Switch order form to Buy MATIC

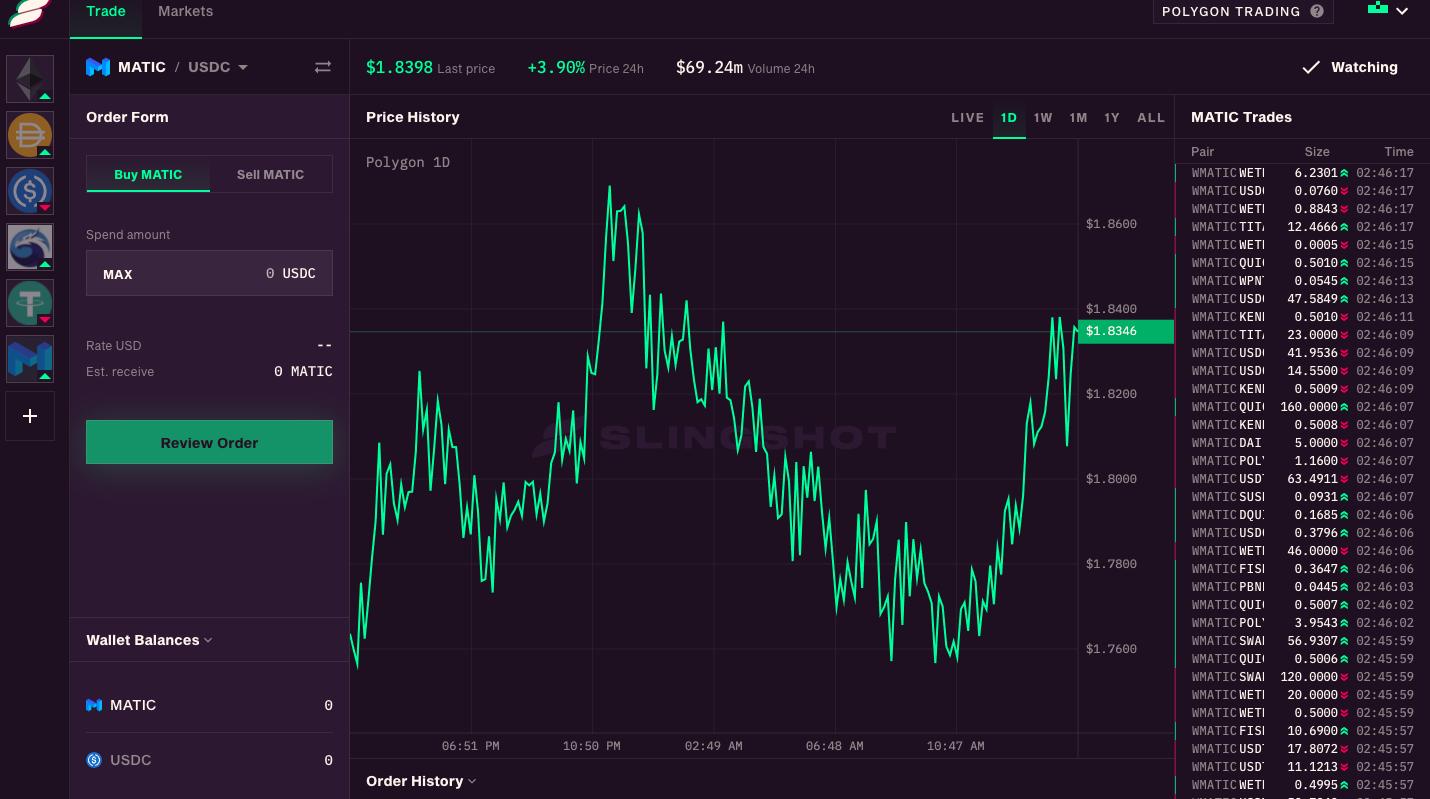pyautogui.click(x=148, y=174)
